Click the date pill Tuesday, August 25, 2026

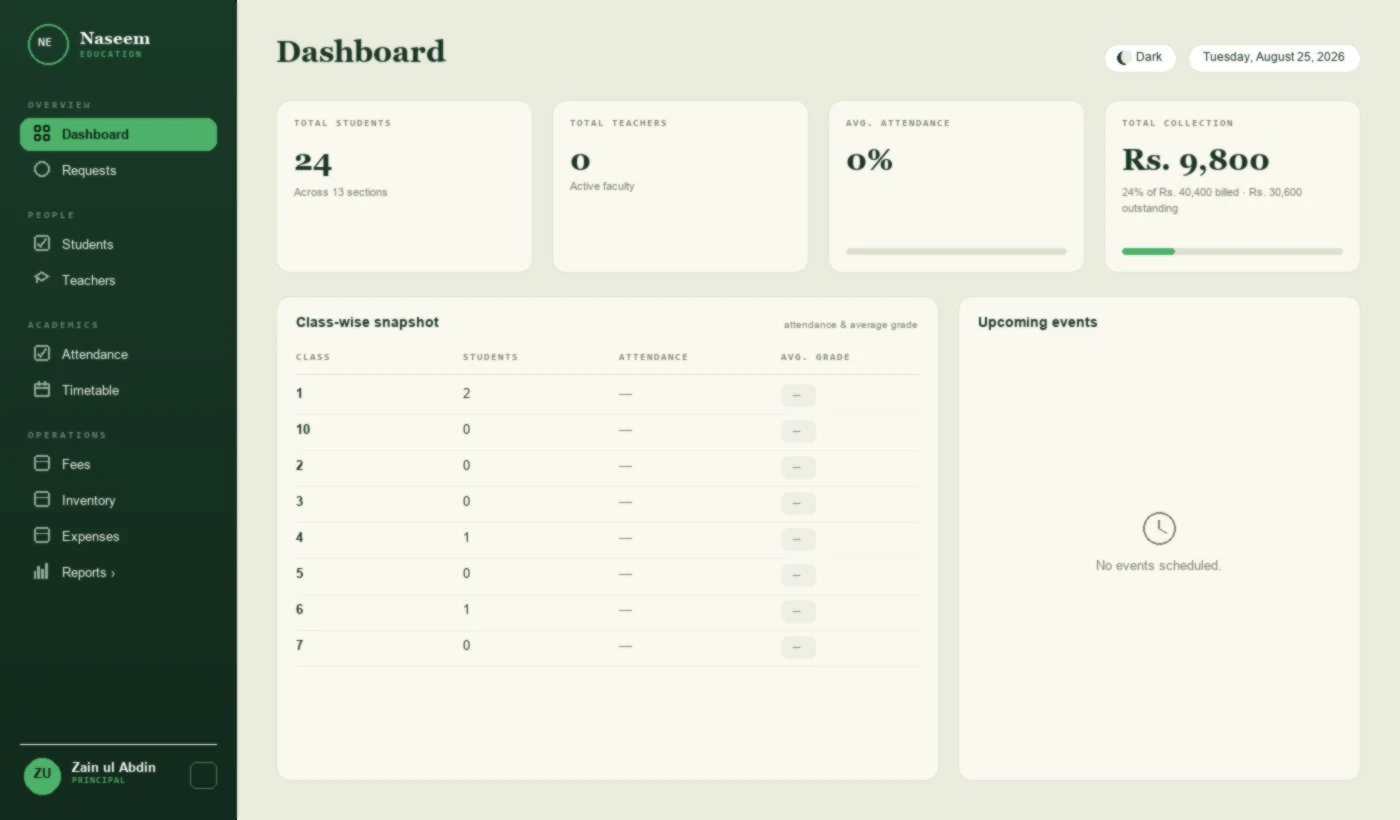coord(1274,58)
